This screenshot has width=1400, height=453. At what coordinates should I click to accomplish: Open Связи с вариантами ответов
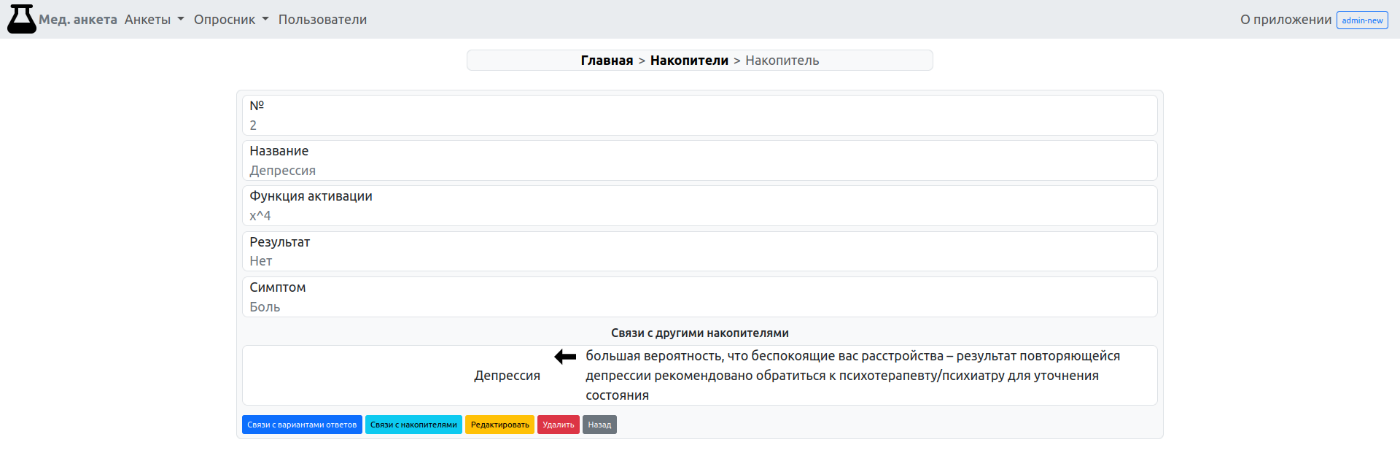point(302,425)
